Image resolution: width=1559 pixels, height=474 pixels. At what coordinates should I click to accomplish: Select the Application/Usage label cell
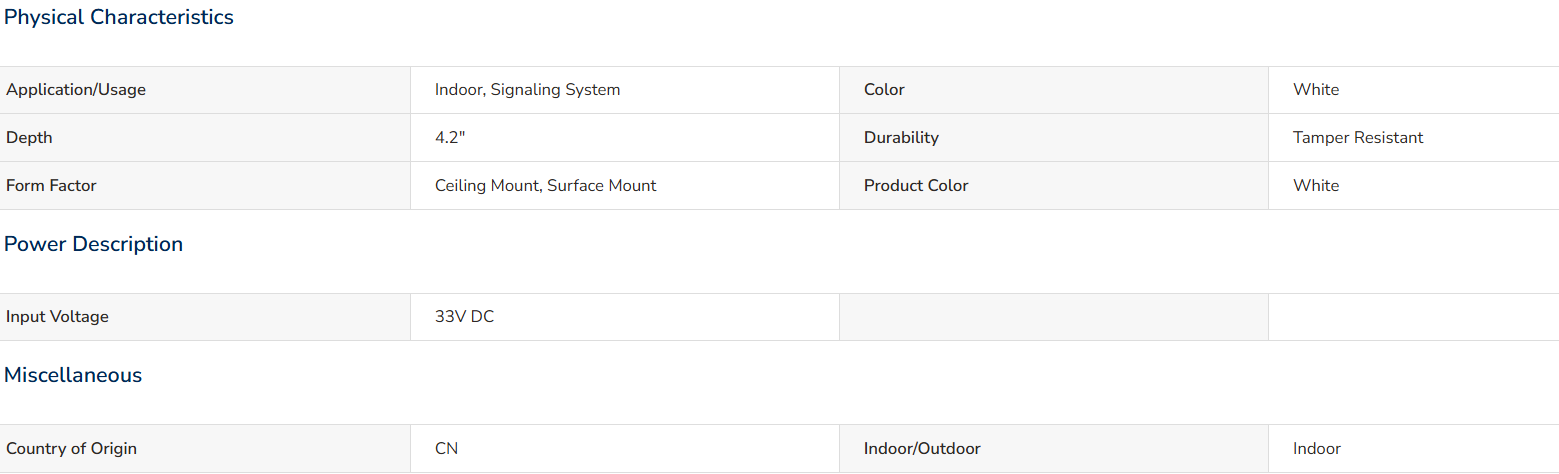pos(205,90)
